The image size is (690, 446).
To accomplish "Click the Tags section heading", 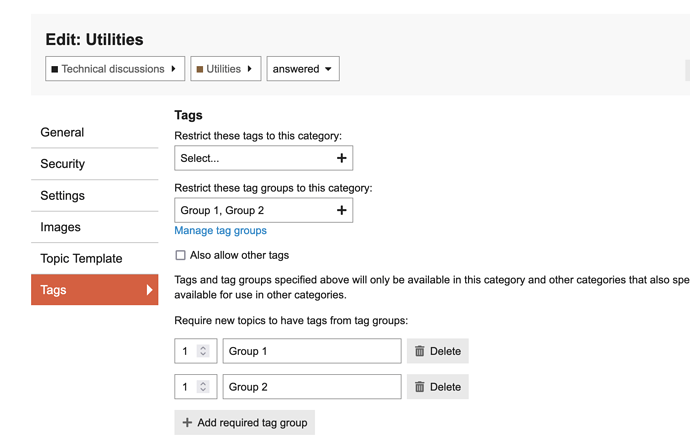I will 188,115.
